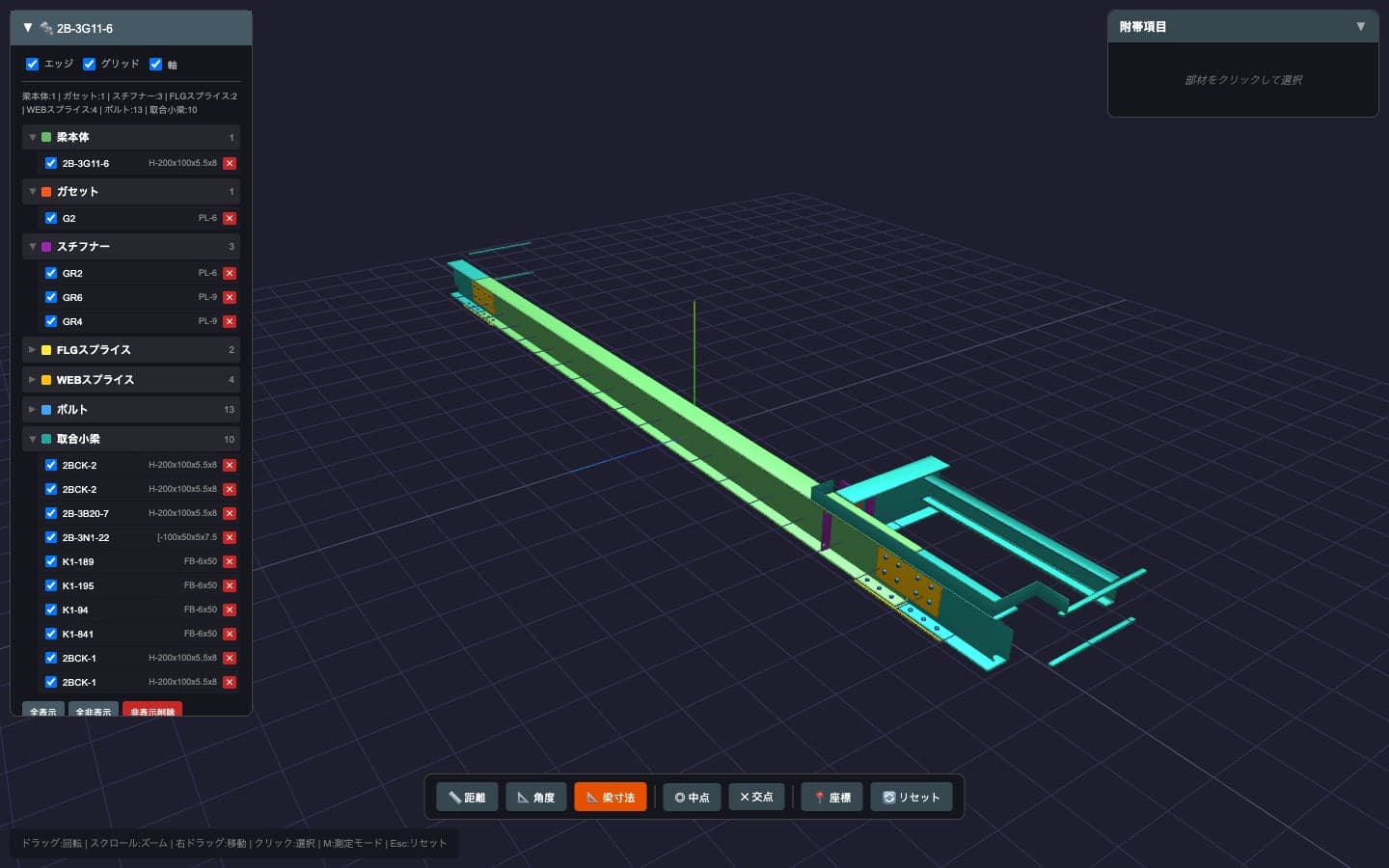Uncheck the 軸 axis checkbox
1389x868 pixels.
(155, 64)
